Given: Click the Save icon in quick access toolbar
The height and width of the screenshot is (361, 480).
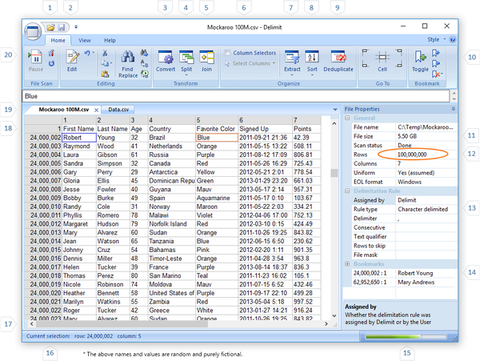Looking at the screenshot, I should coord(62,27).
